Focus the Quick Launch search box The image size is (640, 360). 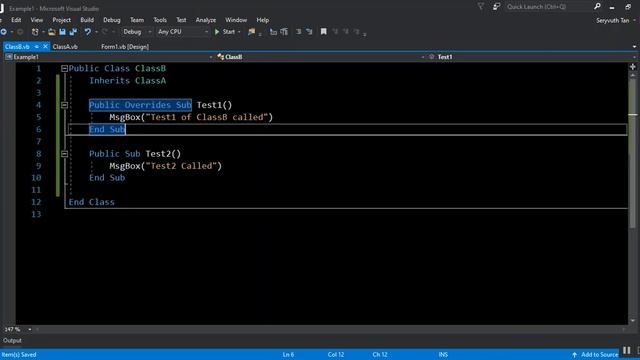548,7
